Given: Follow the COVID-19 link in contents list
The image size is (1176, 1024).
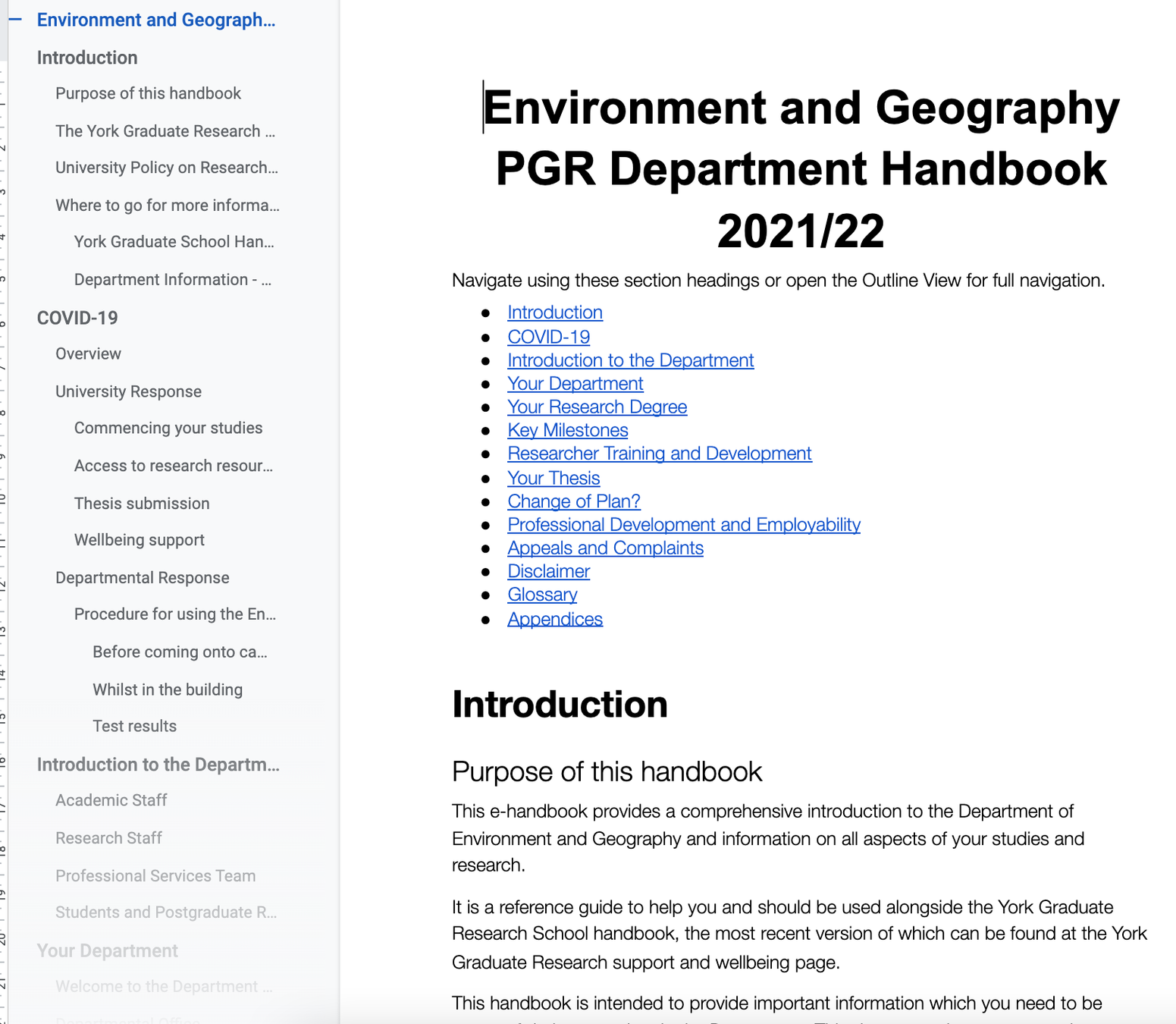Looking at the screenshot, I should click(549, 337).
